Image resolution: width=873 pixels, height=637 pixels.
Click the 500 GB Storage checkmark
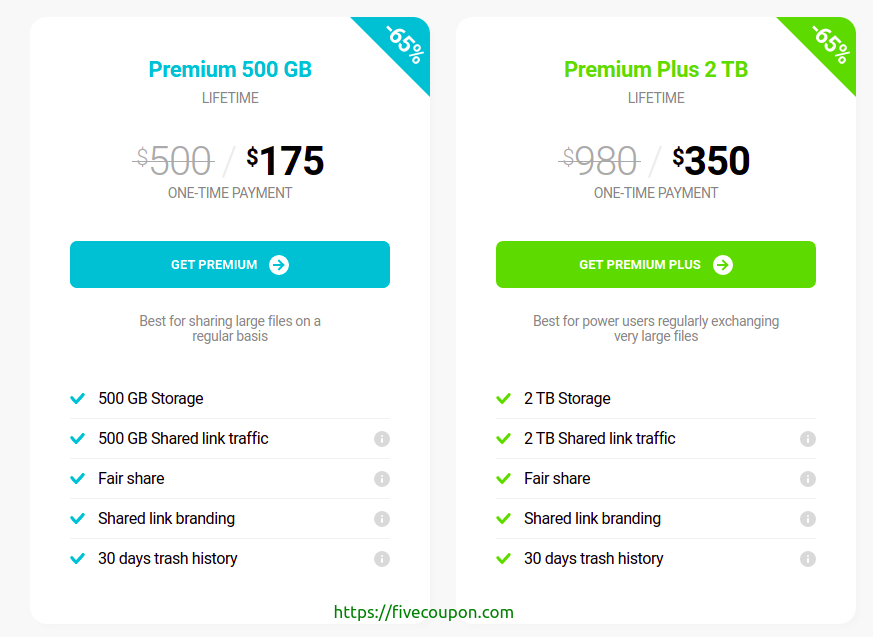pos(77,399)
